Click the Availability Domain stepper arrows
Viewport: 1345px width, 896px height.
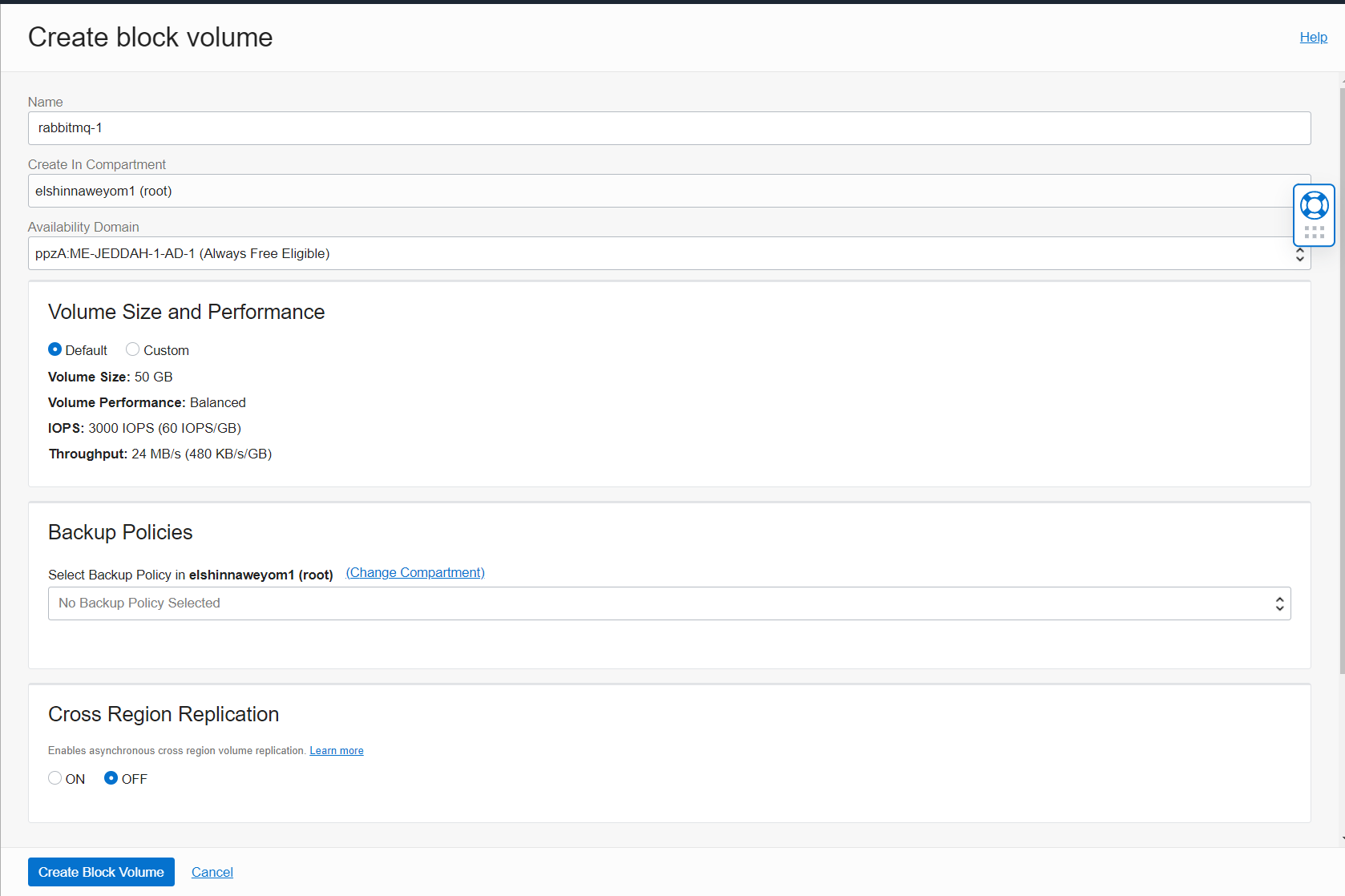(1299, 253)
